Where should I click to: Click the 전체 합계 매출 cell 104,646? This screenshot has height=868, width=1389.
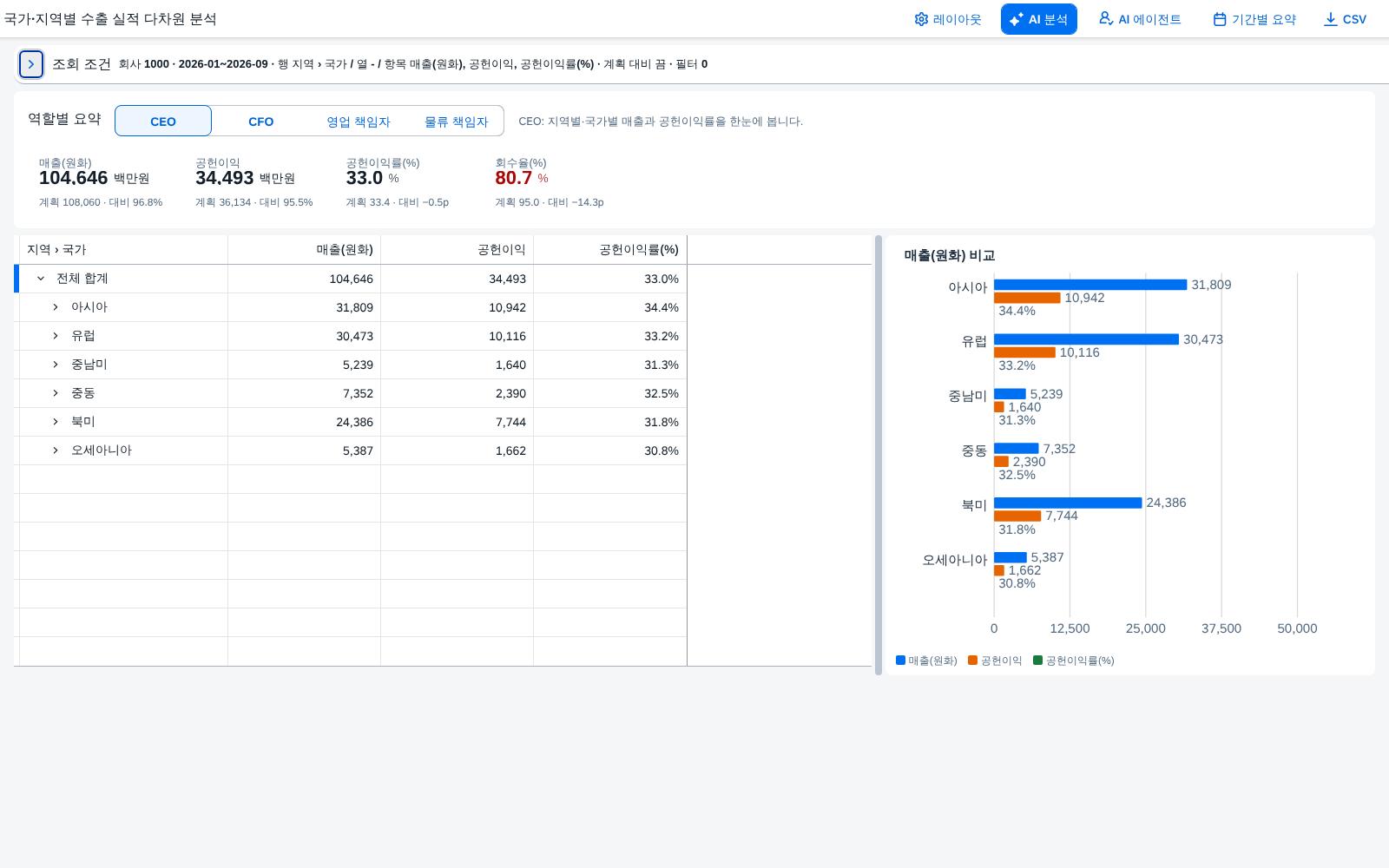click(305, 279)
